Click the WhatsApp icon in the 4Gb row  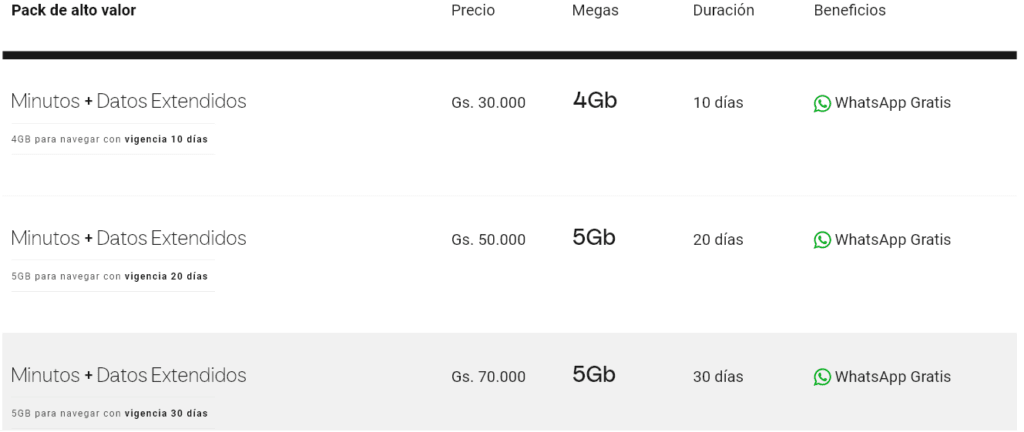coord(822,103)
